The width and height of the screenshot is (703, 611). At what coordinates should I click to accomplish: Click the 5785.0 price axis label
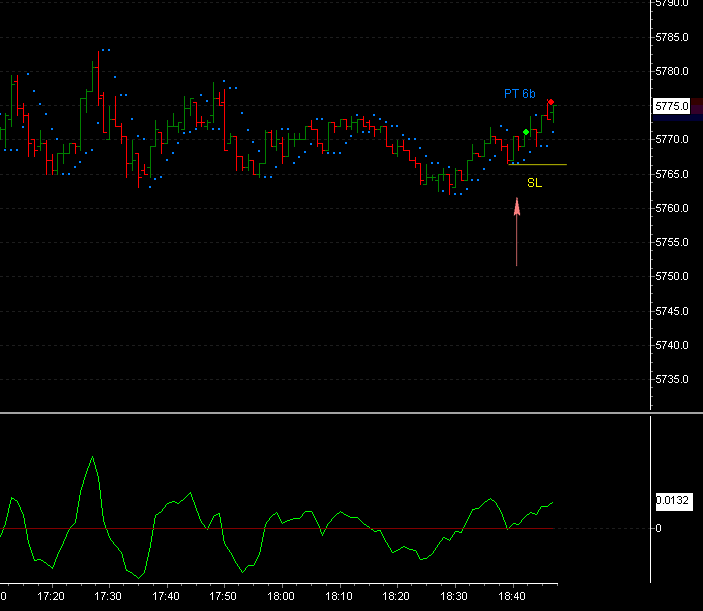tap(672, 37)
